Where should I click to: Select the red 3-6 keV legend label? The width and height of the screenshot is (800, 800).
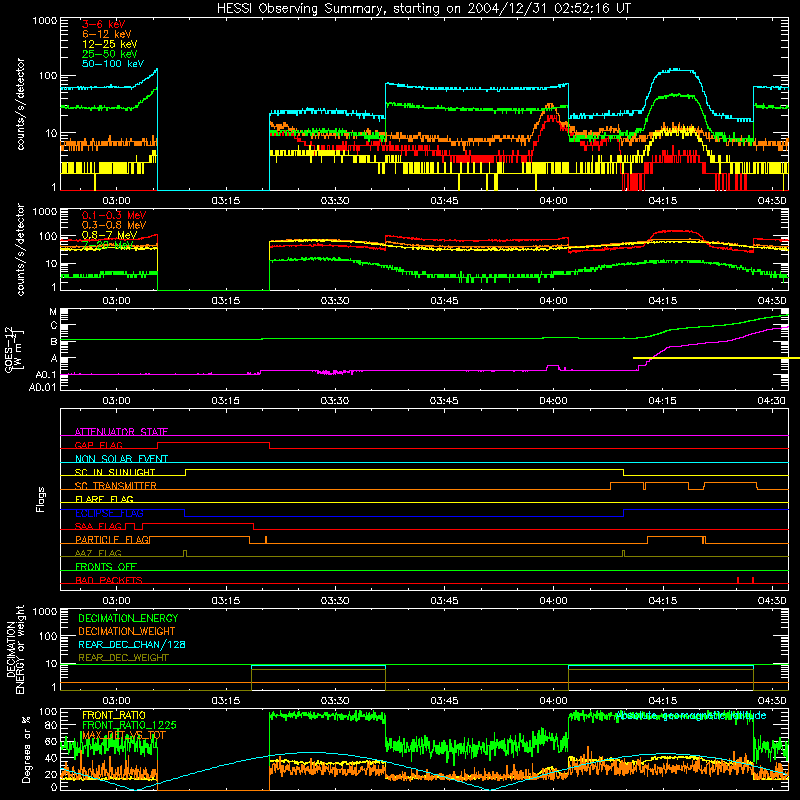(x=104, y=24)
